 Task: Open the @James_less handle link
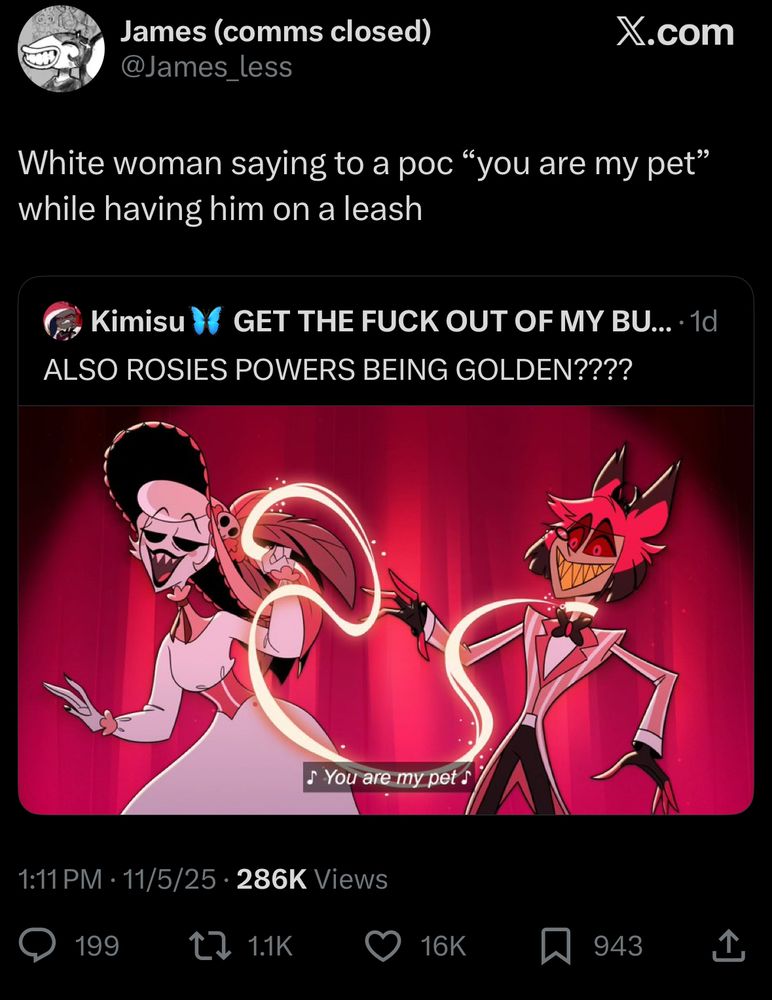pos(207,66)
